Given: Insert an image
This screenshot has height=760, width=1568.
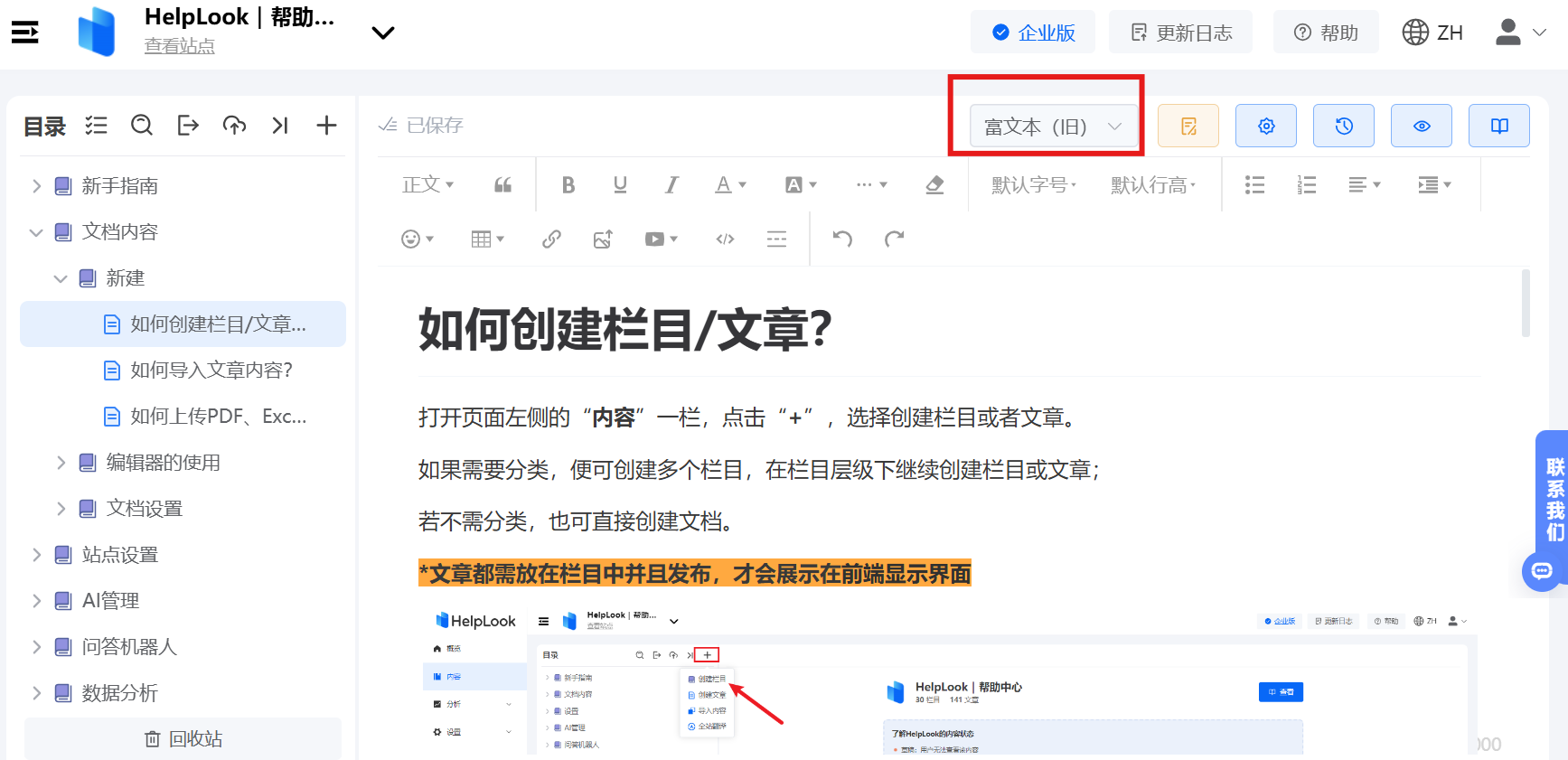Looking at the screenshot, I should pos(603,239).
